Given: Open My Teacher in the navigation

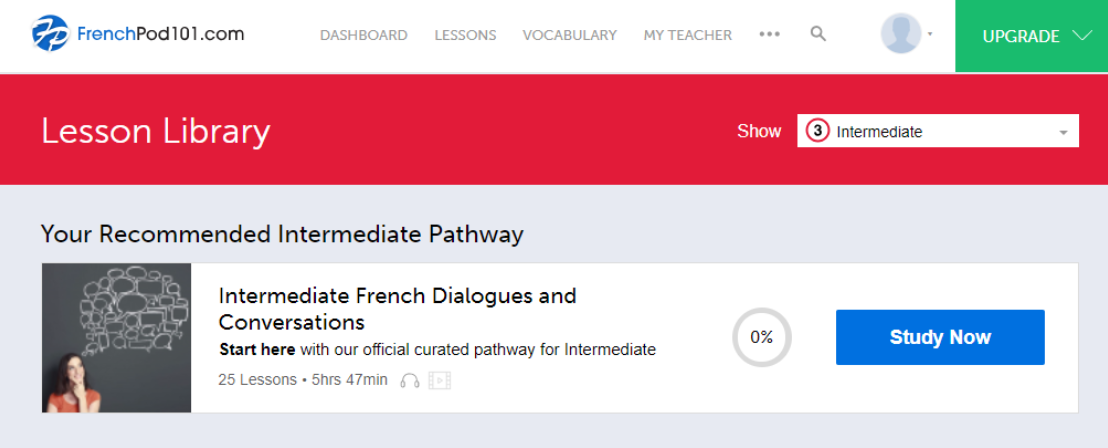Looking at the screenshot, I should (687, 35).
